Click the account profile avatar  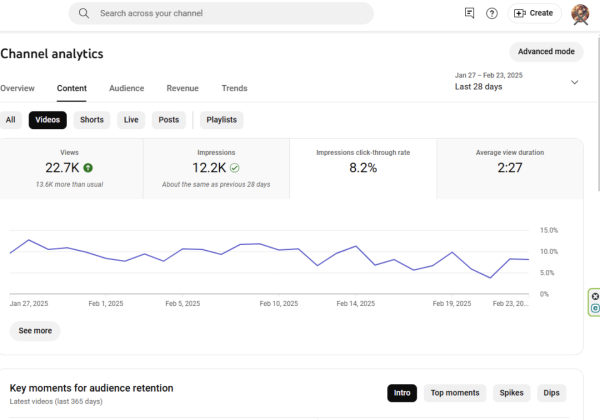[580, 13]
